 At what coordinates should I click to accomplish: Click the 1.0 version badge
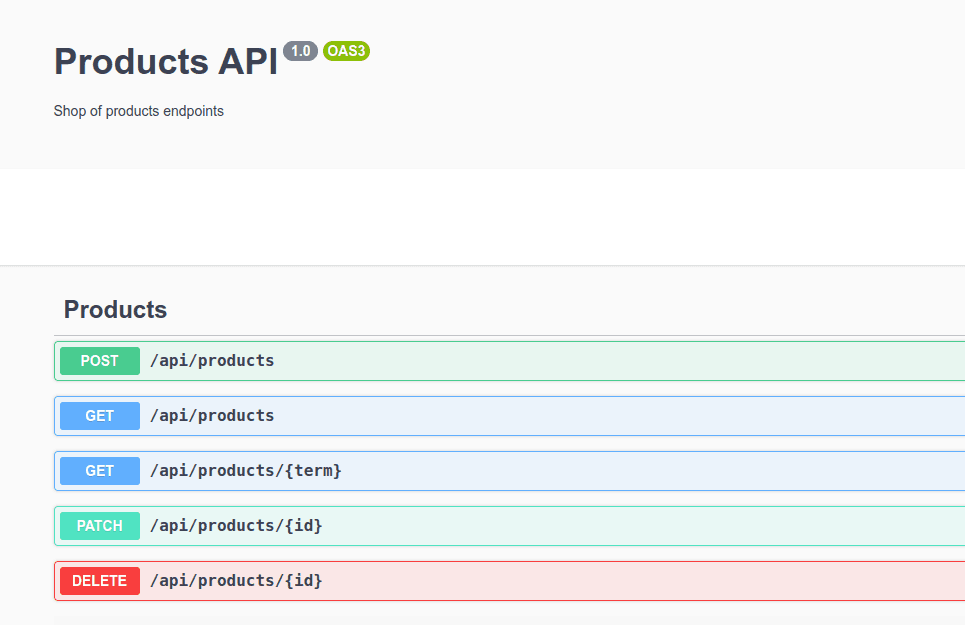point(300,51)
